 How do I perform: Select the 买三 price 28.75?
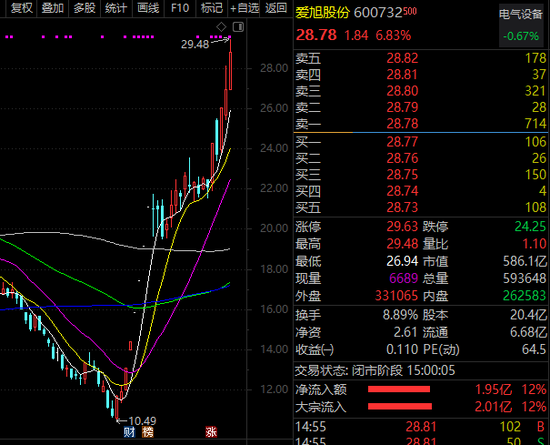tap(402, 175)
